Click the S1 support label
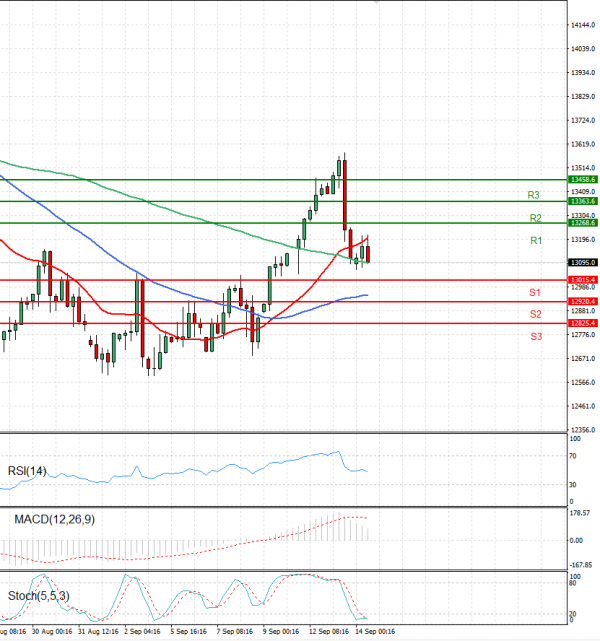Viewport: 600px width, 641px height. [535, 292]
